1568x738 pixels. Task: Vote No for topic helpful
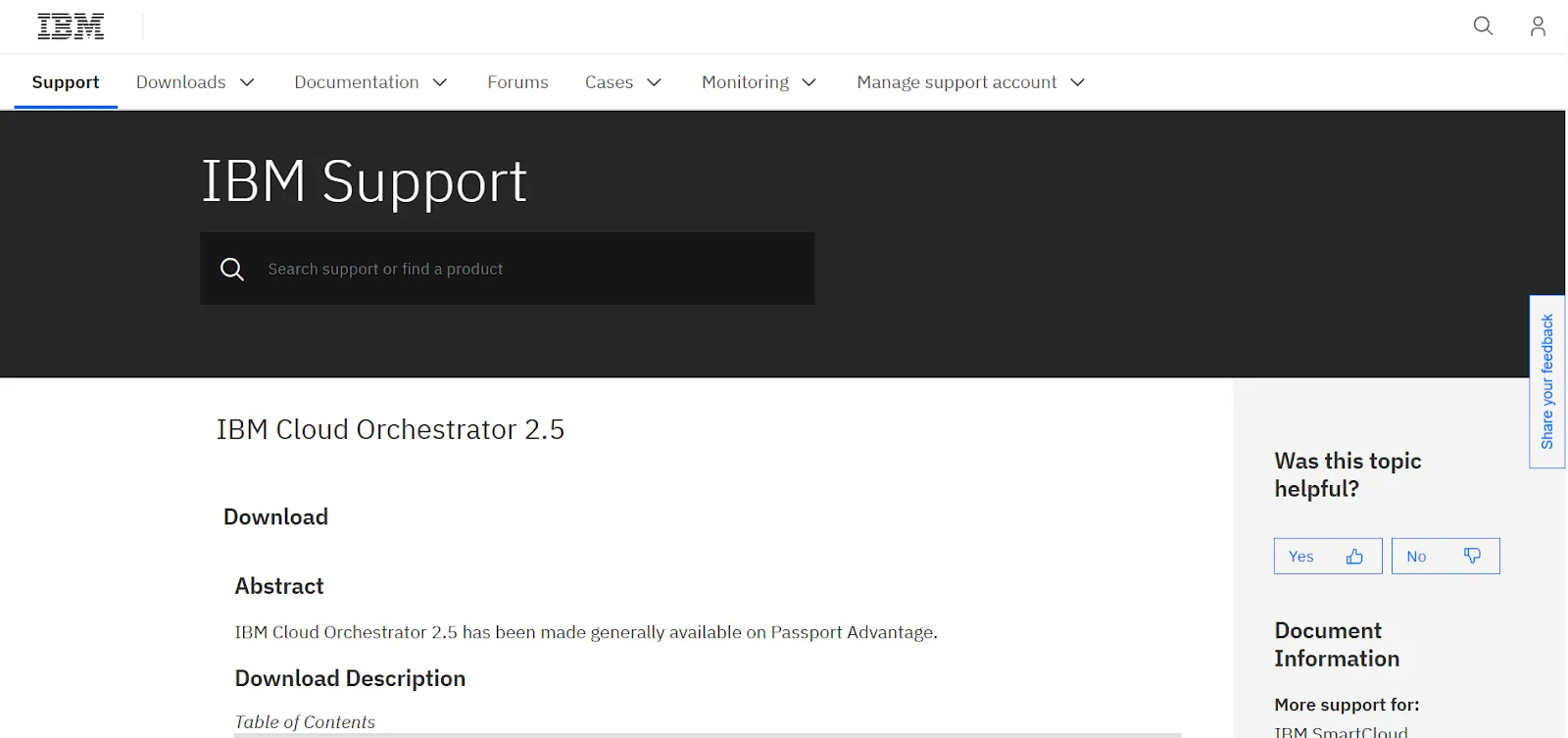click(1445, 556)
